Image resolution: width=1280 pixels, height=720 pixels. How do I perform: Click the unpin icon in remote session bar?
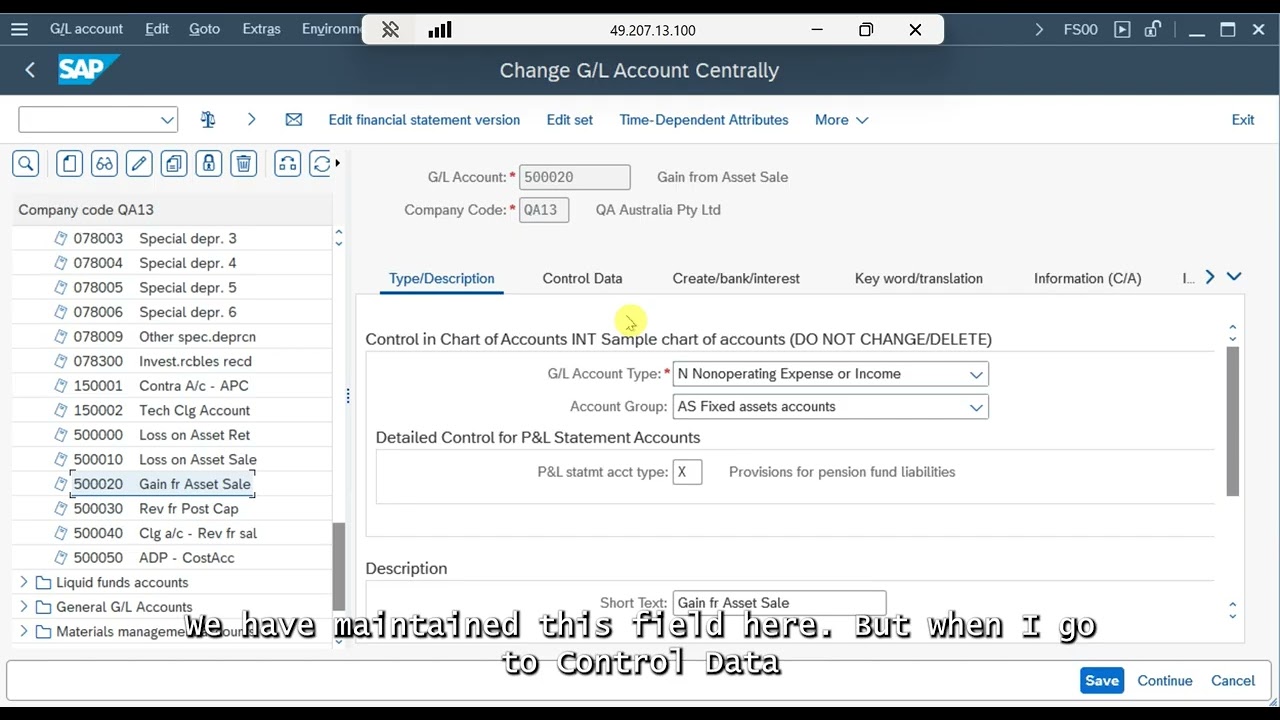coord(391,30)
